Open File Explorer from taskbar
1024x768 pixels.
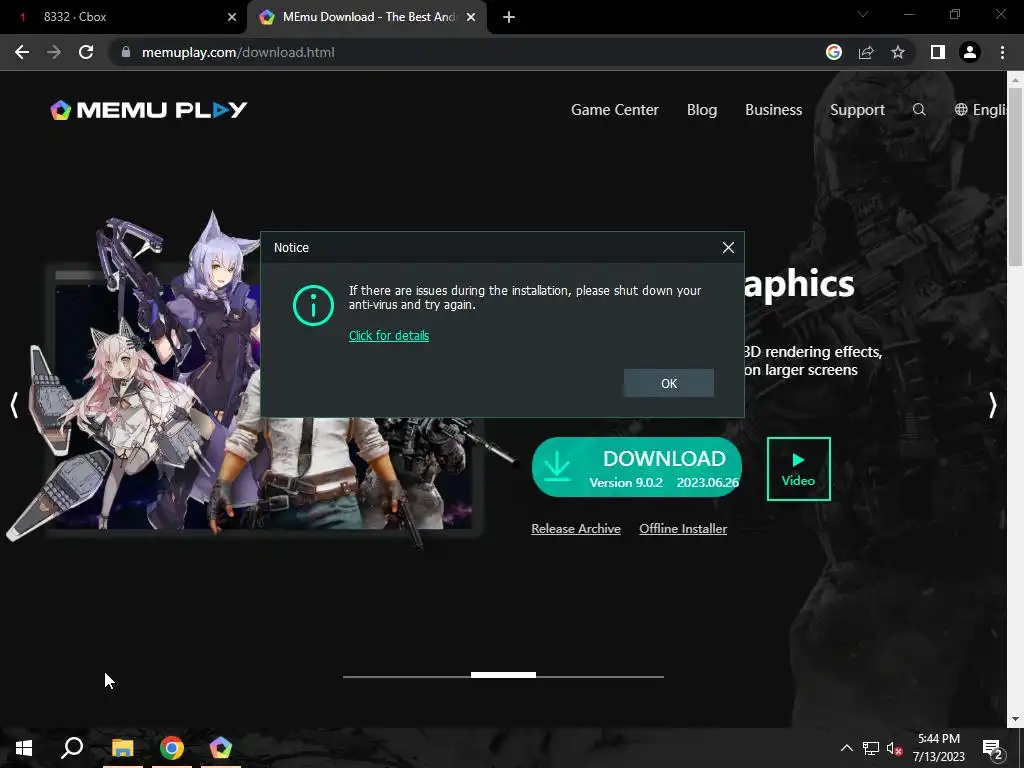tap(122, 748)
